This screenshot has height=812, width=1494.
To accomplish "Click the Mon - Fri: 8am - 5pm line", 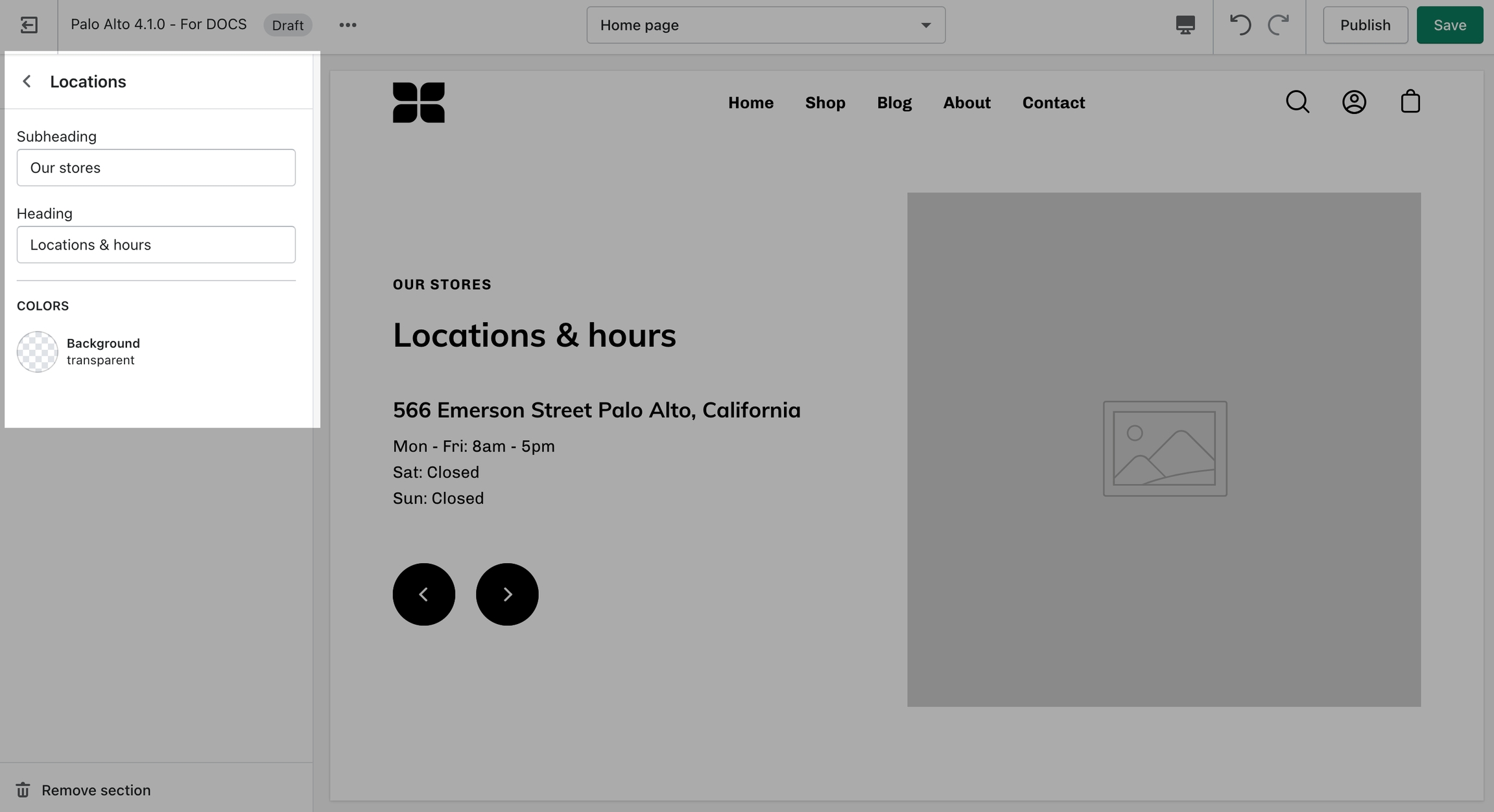I will [x=474, y=447].
